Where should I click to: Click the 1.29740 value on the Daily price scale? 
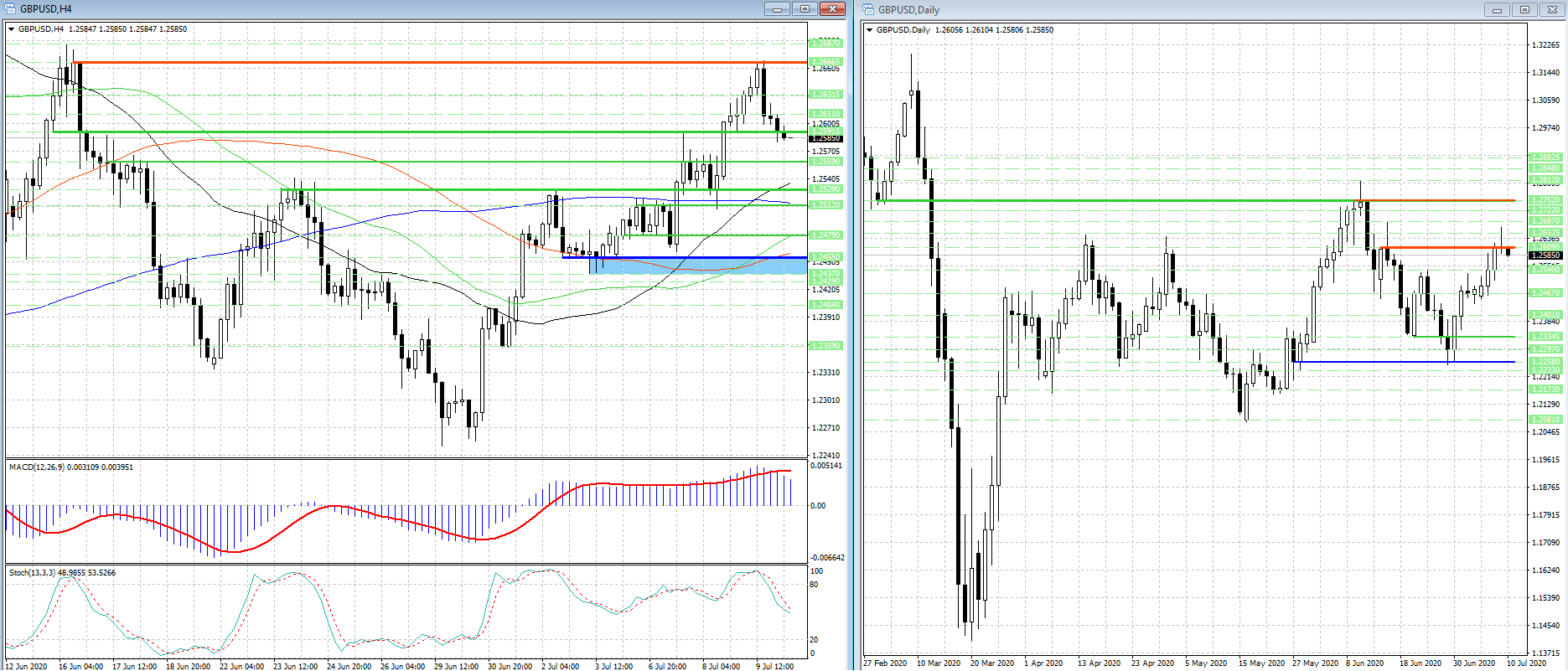(1545, 128)
